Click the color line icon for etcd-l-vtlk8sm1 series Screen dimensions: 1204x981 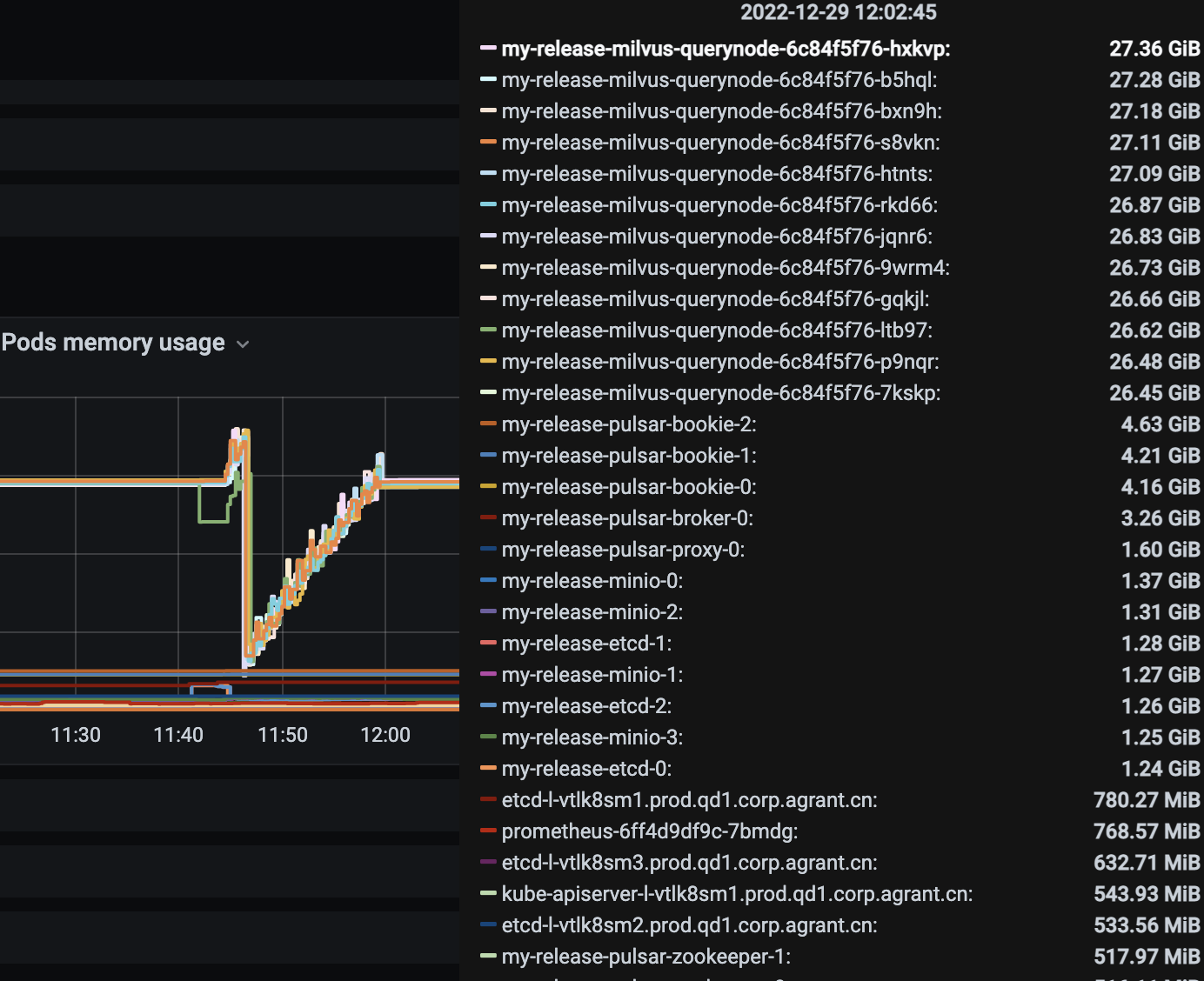(x=487, y=800)
